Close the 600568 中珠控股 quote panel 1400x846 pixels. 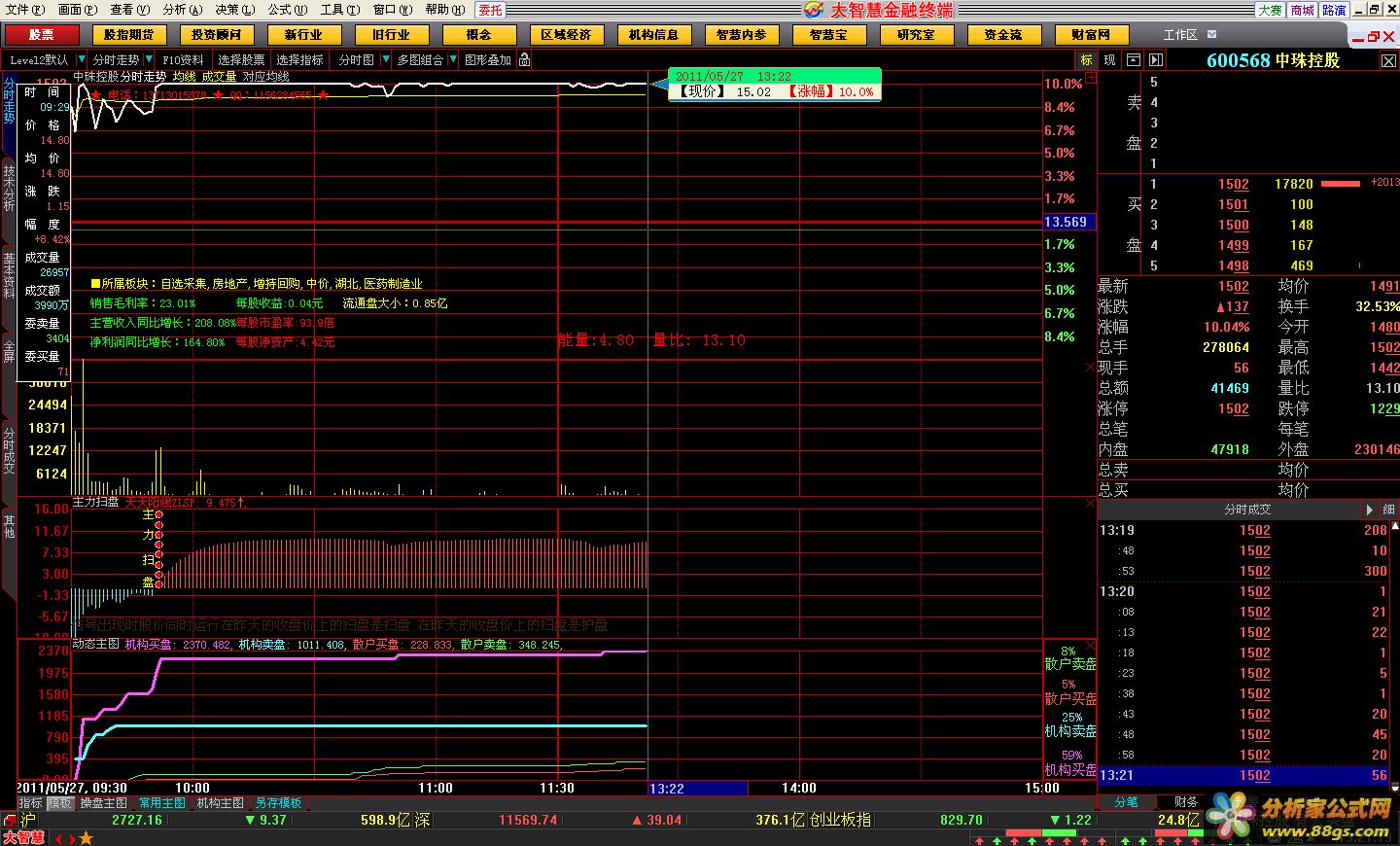[x=1388, y=60]
